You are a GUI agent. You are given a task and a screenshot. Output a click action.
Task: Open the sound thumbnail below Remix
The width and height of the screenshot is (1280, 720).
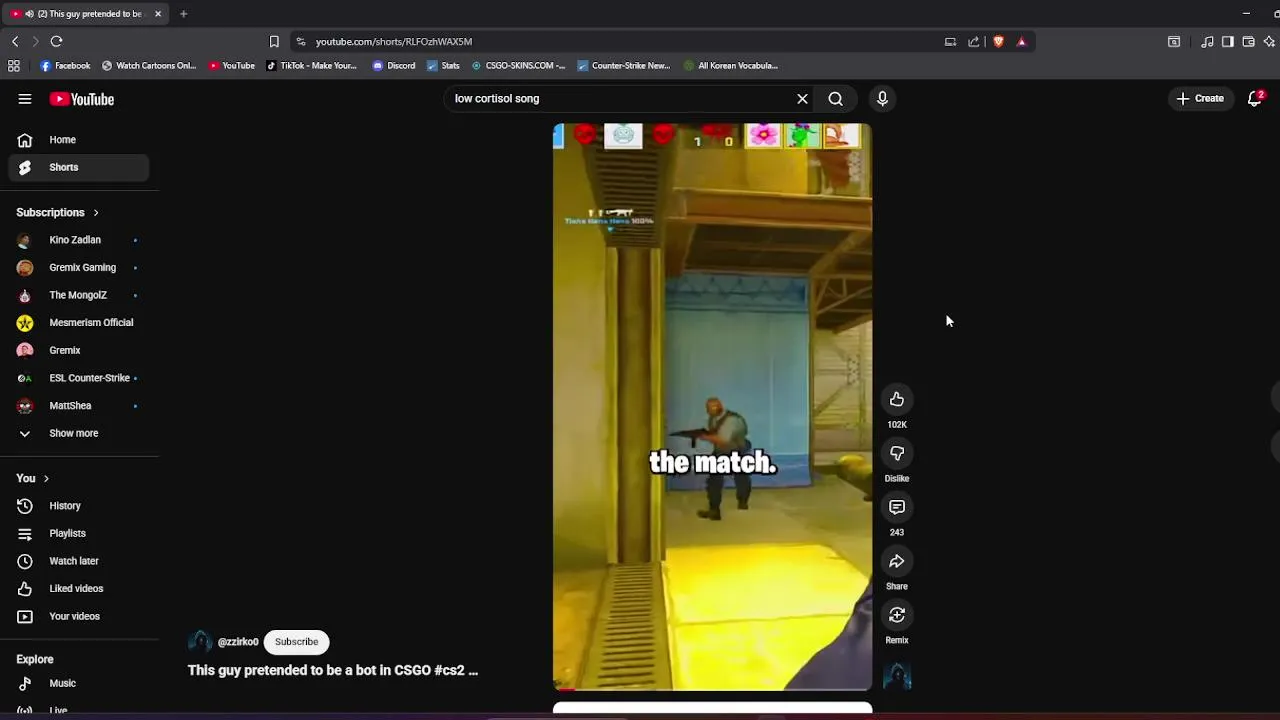click(897, 677)
